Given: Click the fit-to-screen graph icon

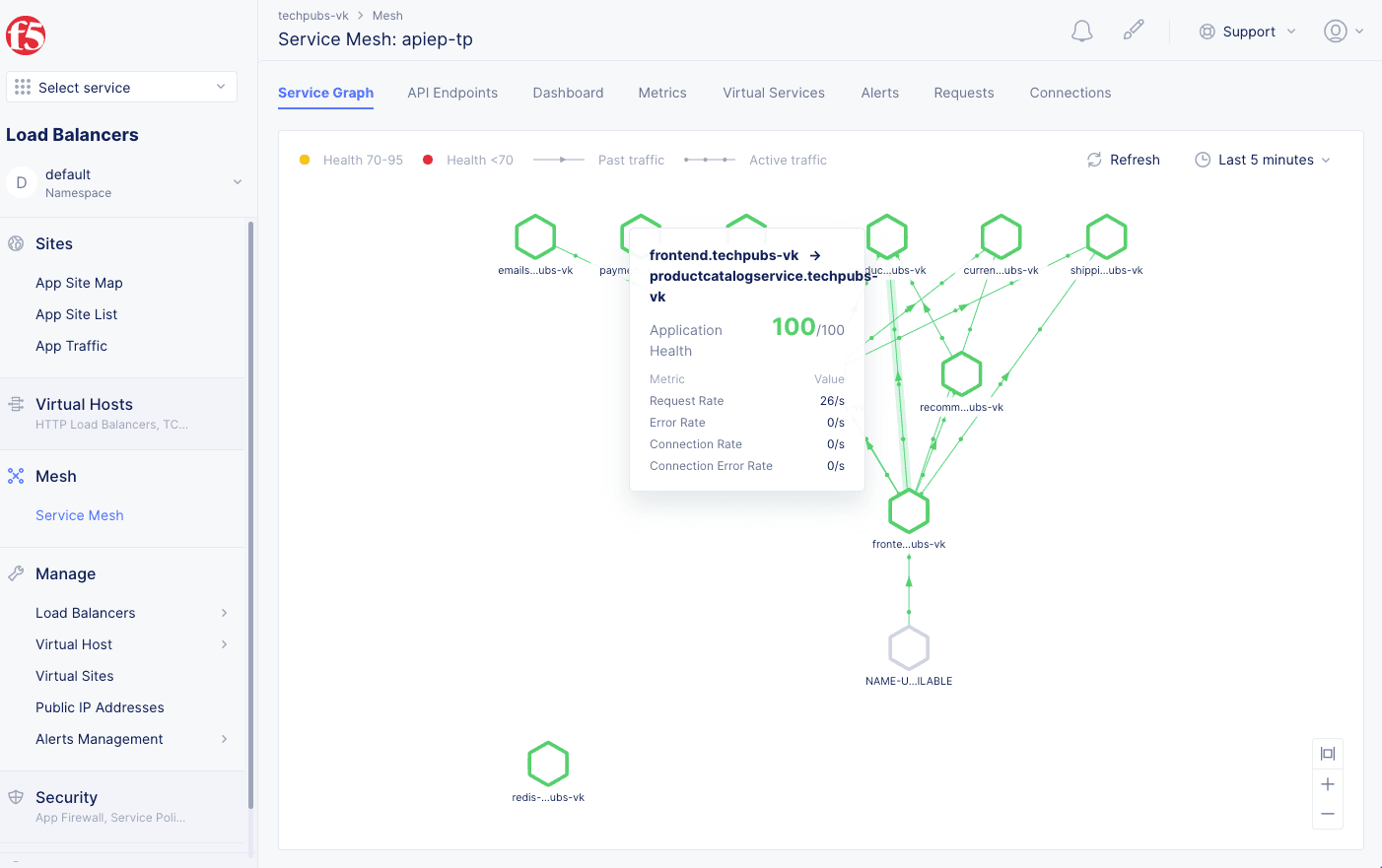Looking at the screenshot, I should coord(1328,754).
